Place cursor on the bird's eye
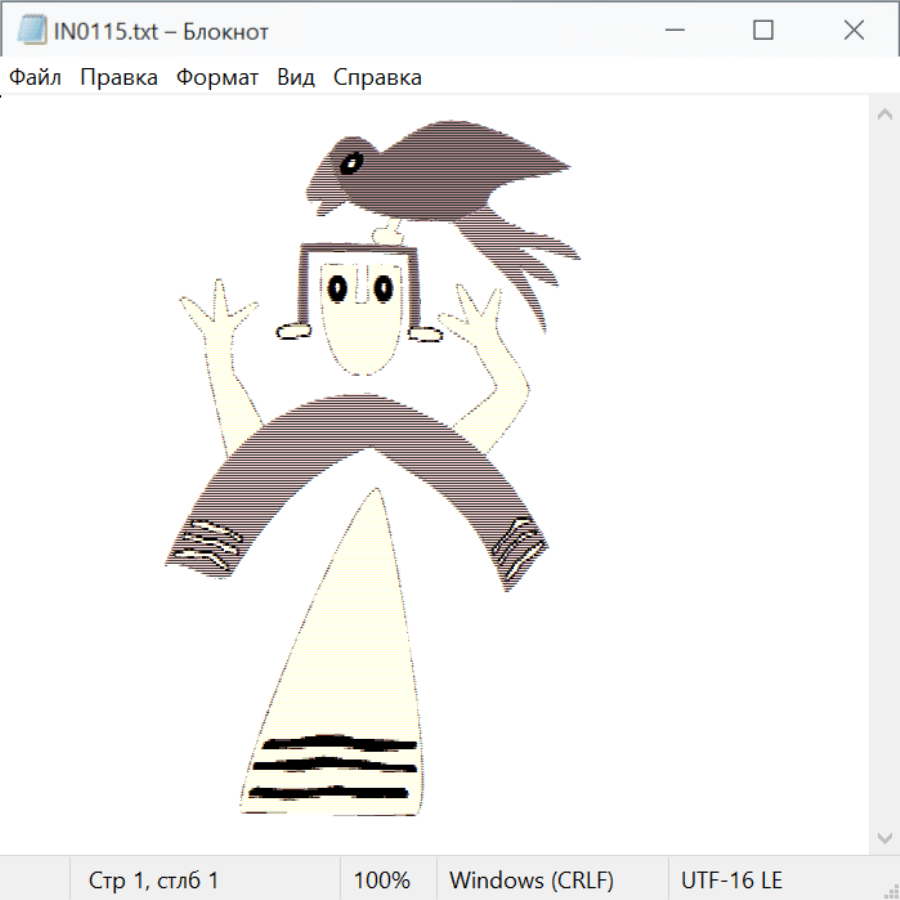The height and width of the screenshot is (900, 900). 351,162
